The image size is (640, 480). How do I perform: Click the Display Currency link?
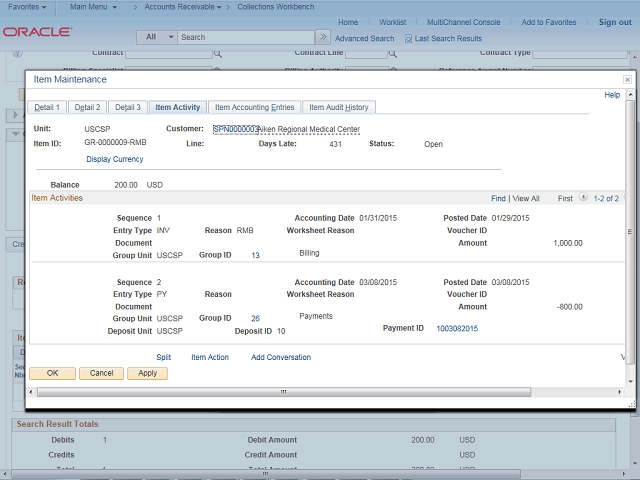[114, 159]
